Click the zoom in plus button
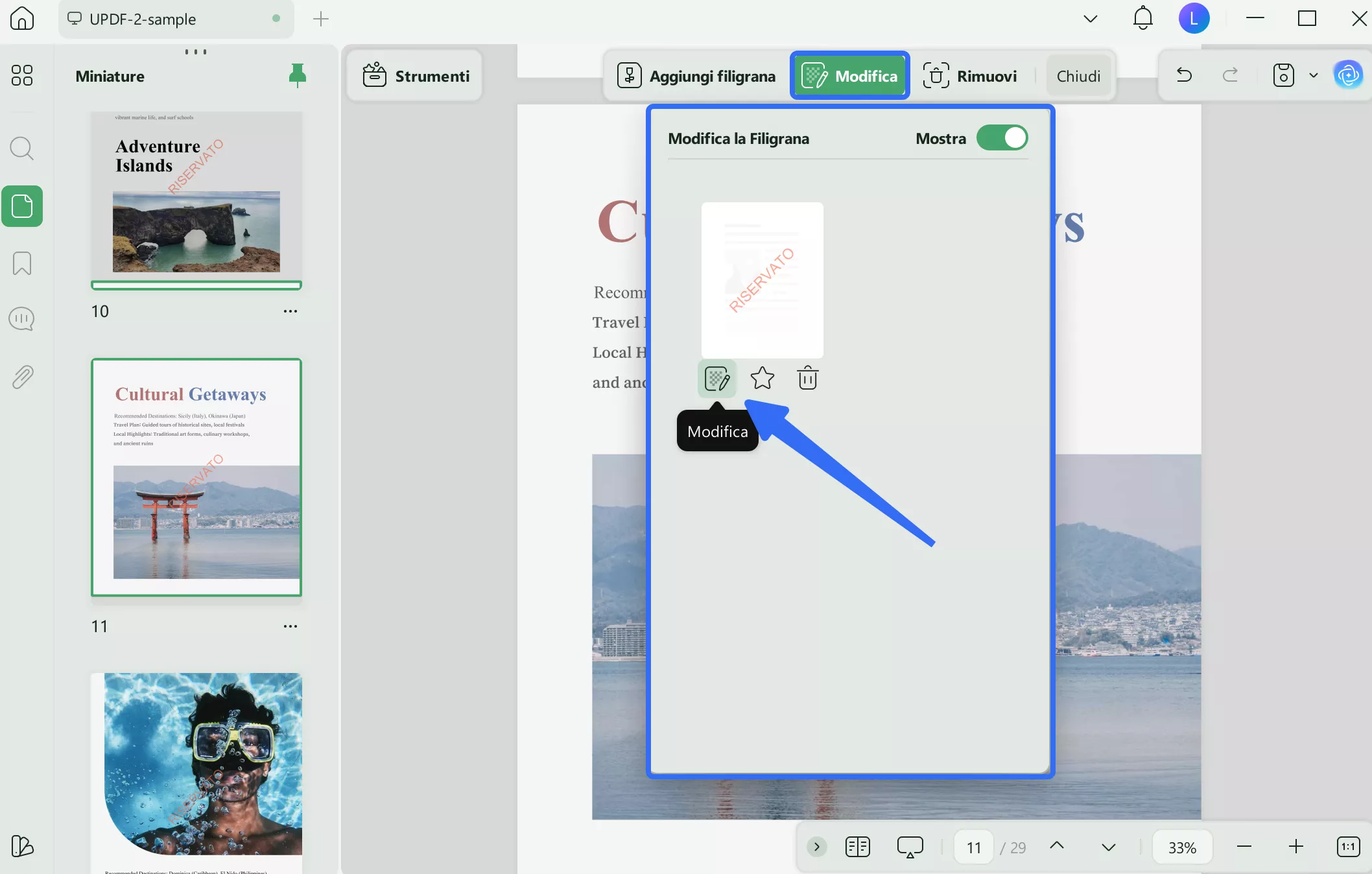 [1295, 847]
